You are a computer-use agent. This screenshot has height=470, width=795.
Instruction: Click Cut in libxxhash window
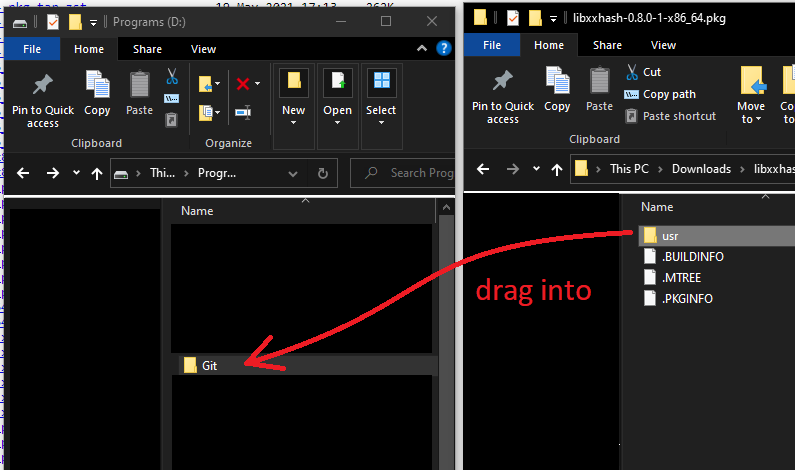pyautogui.click(x=643, y=72)
